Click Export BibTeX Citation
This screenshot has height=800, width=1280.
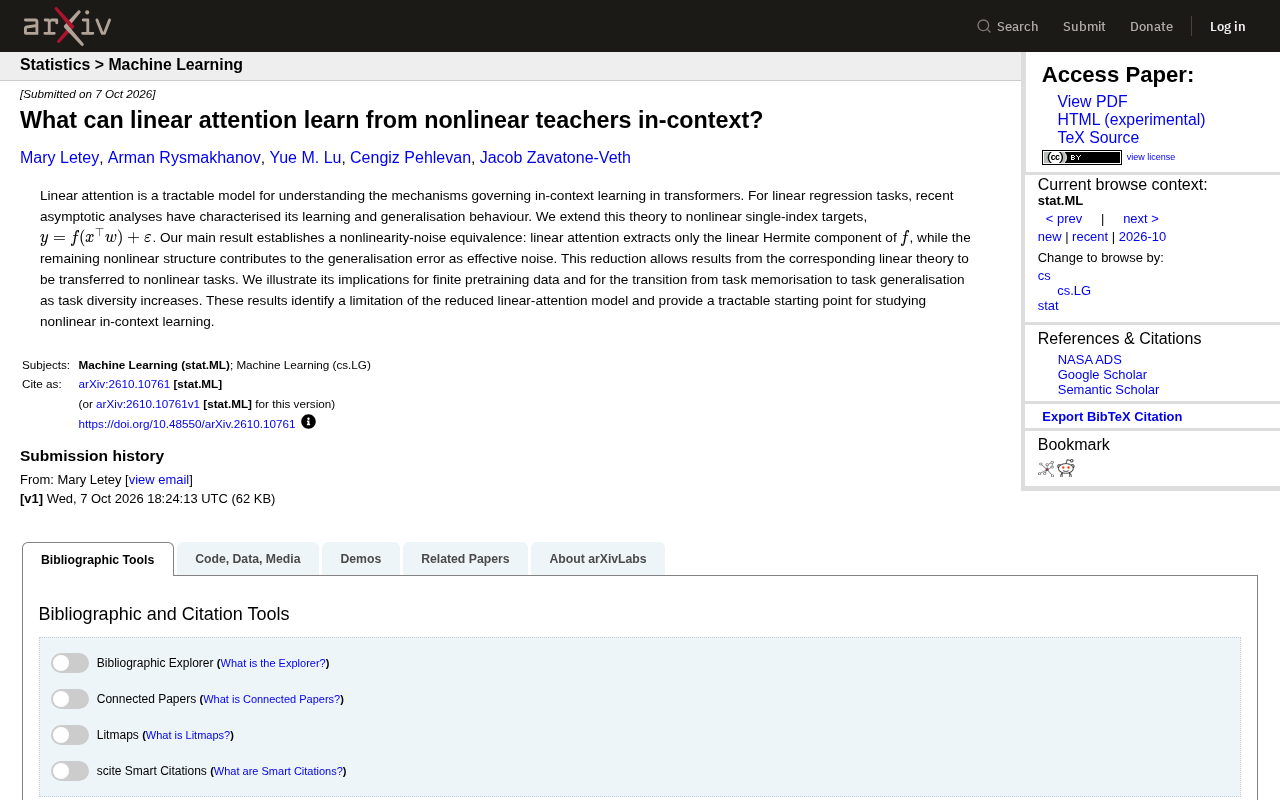1112,417
